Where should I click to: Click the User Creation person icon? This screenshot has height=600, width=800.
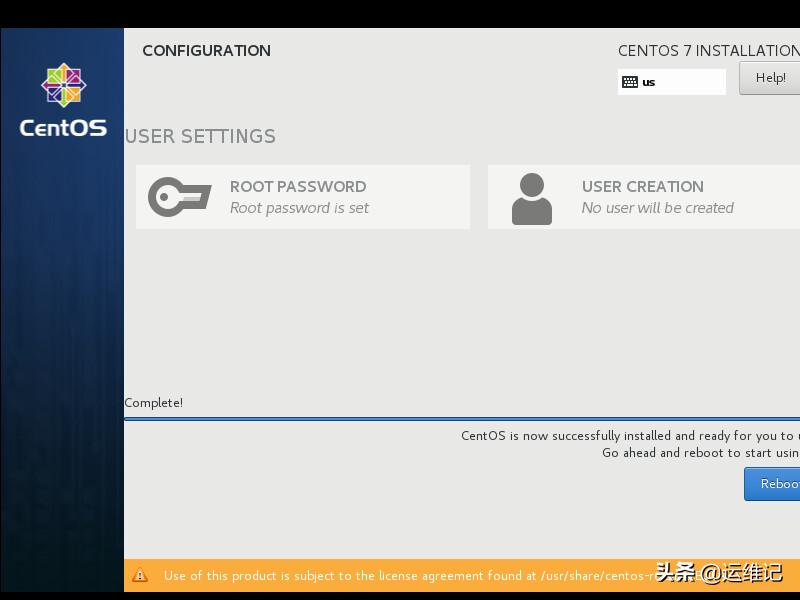point(533,197)
